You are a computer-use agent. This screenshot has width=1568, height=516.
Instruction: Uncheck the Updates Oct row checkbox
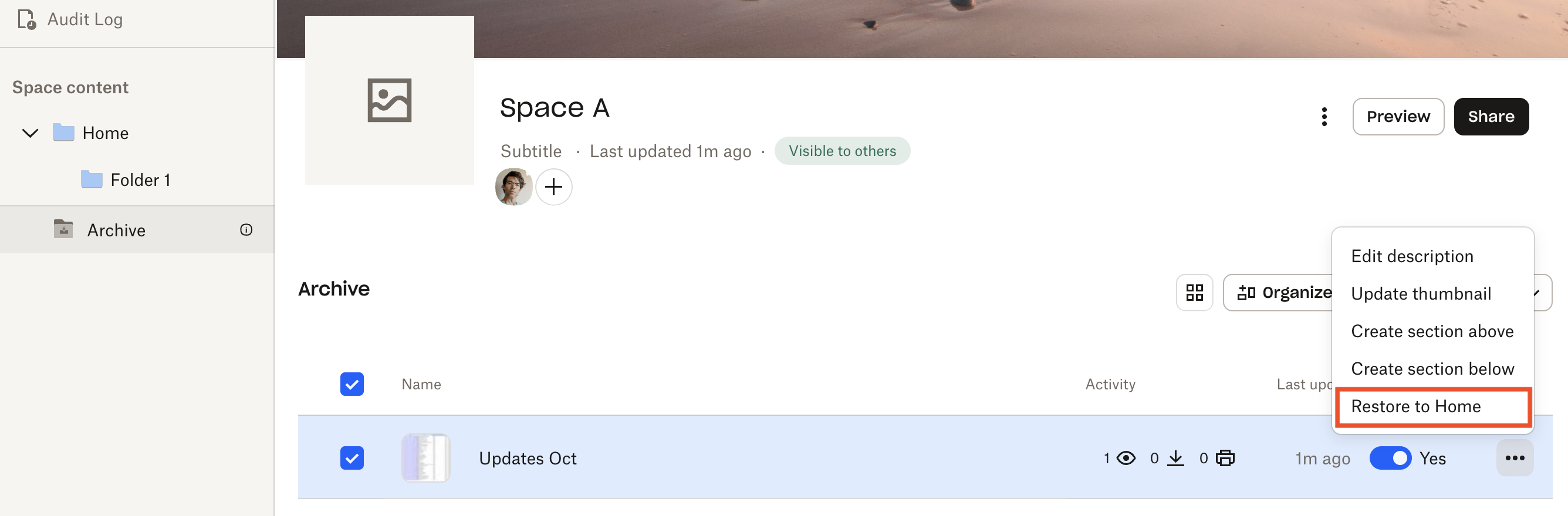[352, 458]
